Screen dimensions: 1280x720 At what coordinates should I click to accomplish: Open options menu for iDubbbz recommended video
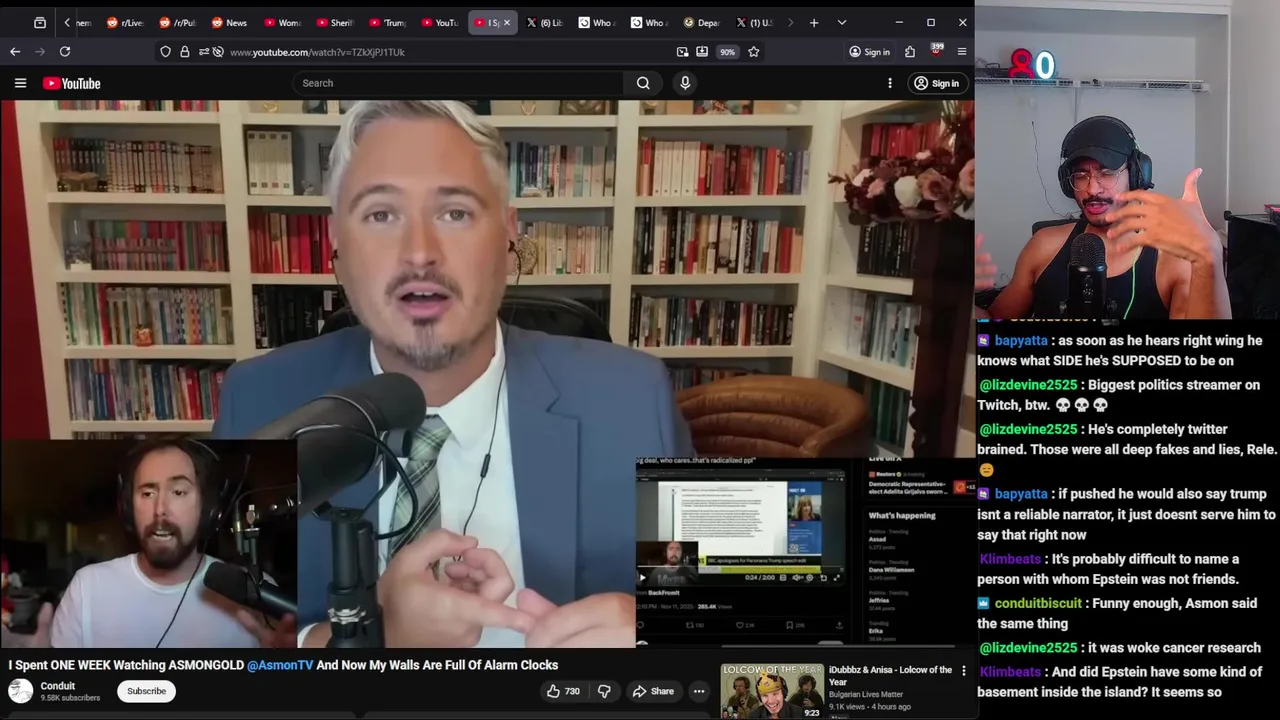coord(964,671)
